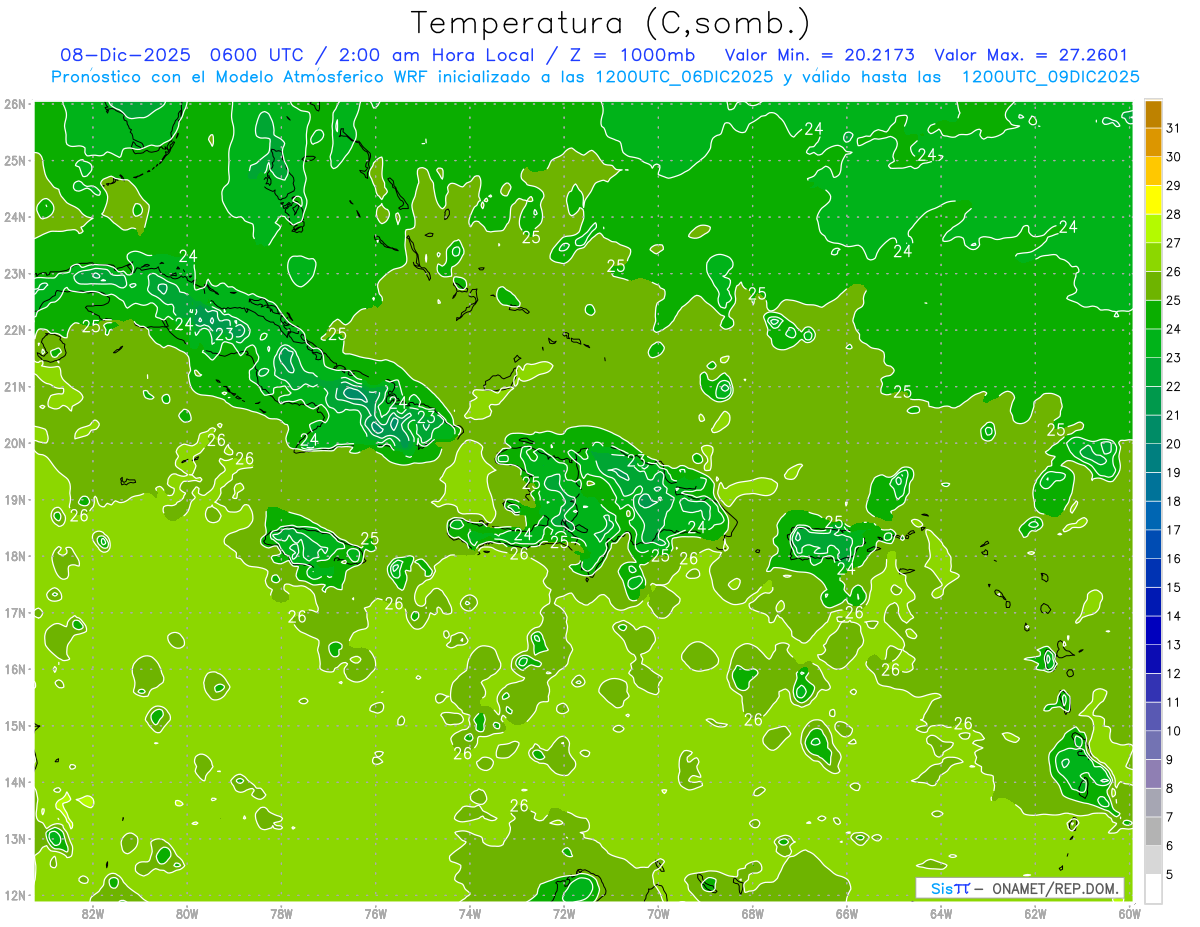Click the longitude axis label "72W"
Viewport: 1200px width, 927px height.
tap(563, 913)
